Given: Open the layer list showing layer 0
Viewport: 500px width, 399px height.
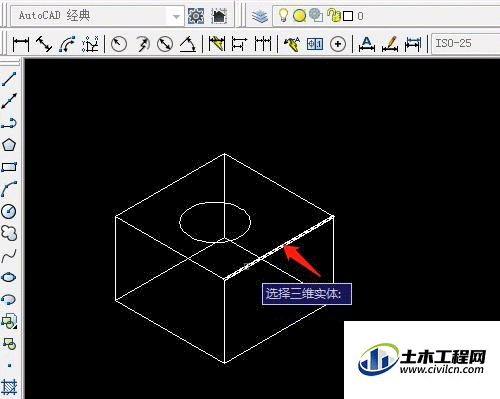Looking at the screenshot, I should click(x=387, y=15).
